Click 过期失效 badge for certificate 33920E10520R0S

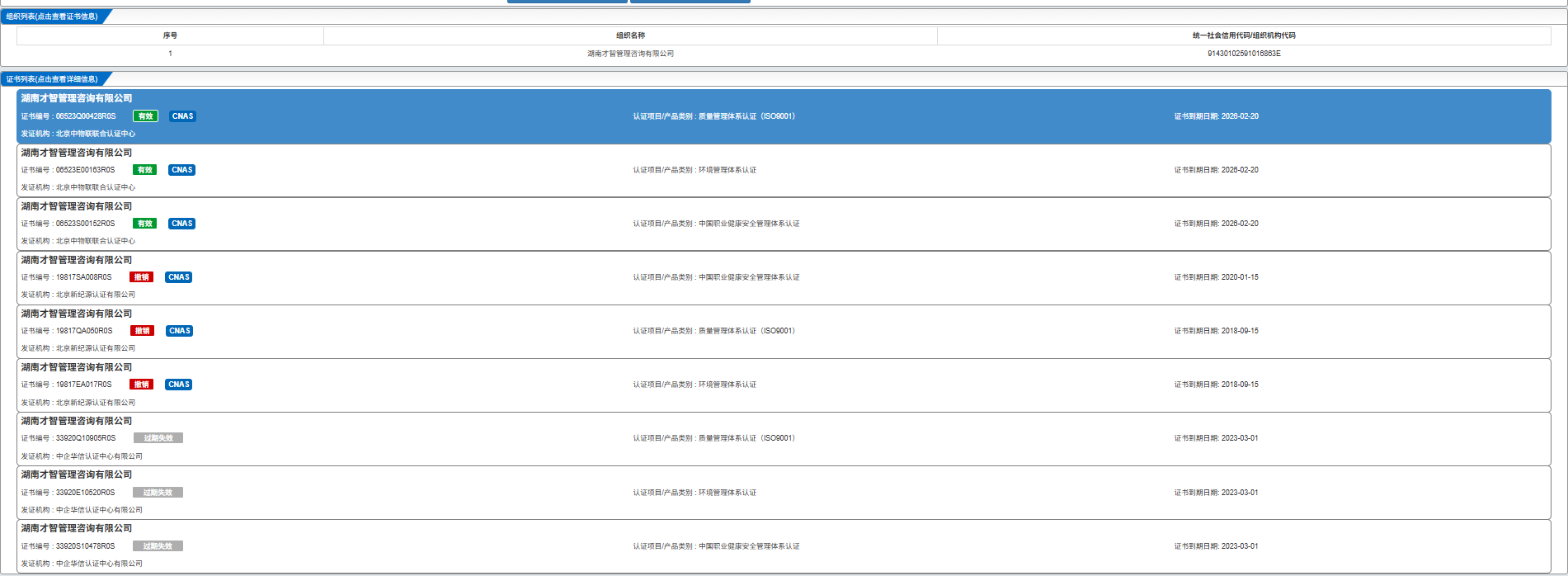158,493
